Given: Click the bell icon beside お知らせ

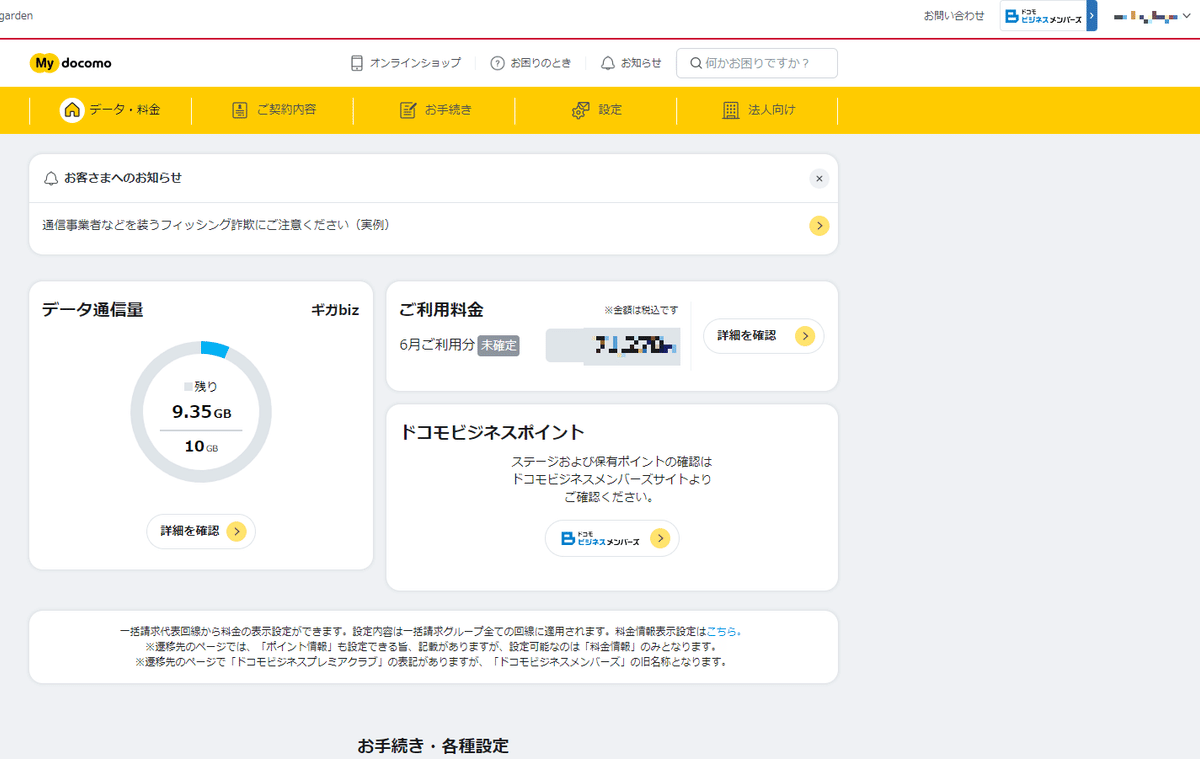Looking at the screenshot, I should 608,63.
